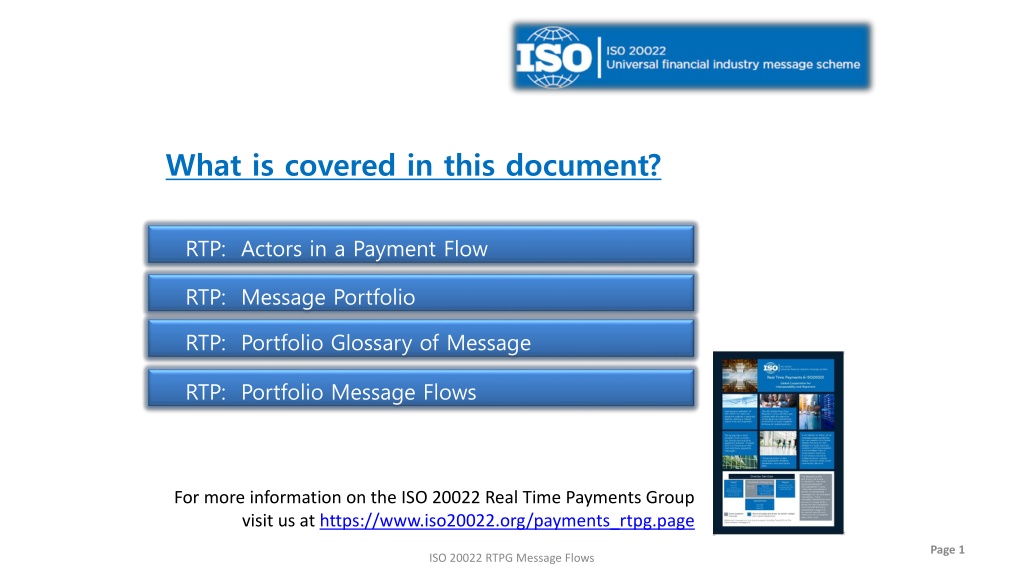Go to RTP: Actors in a Payment Flow
This screenshot has height=576, width=1024.
[x=421, y=245]
